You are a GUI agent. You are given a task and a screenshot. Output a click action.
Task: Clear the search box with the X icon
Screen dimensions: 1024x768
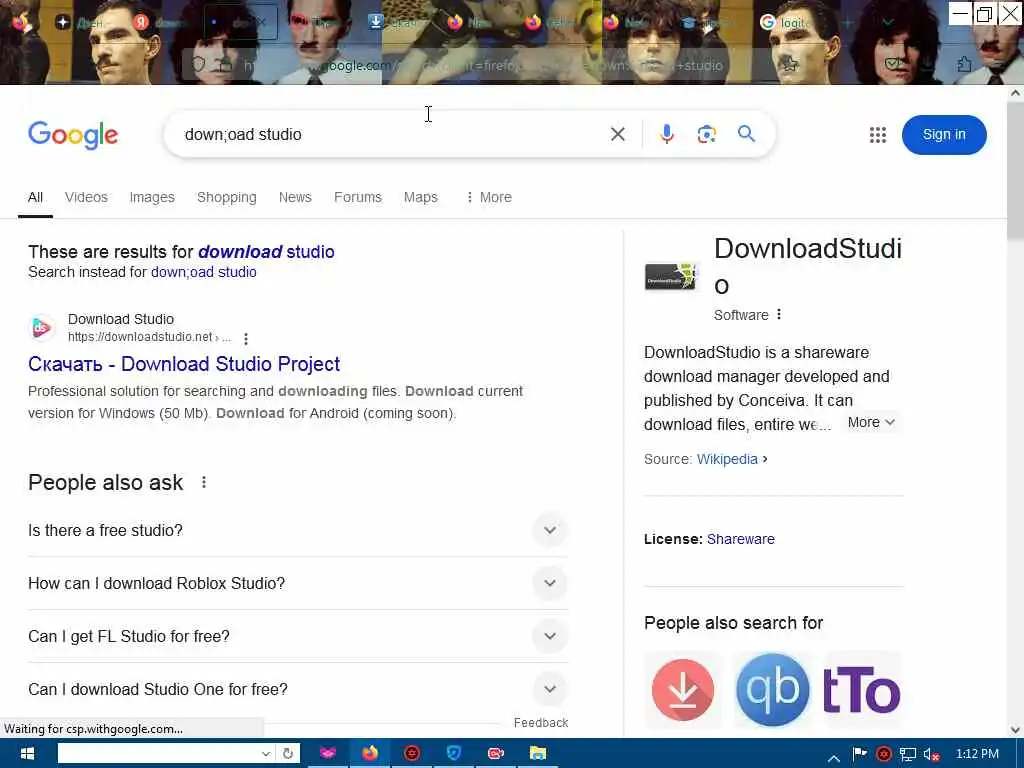click(617, 135)
